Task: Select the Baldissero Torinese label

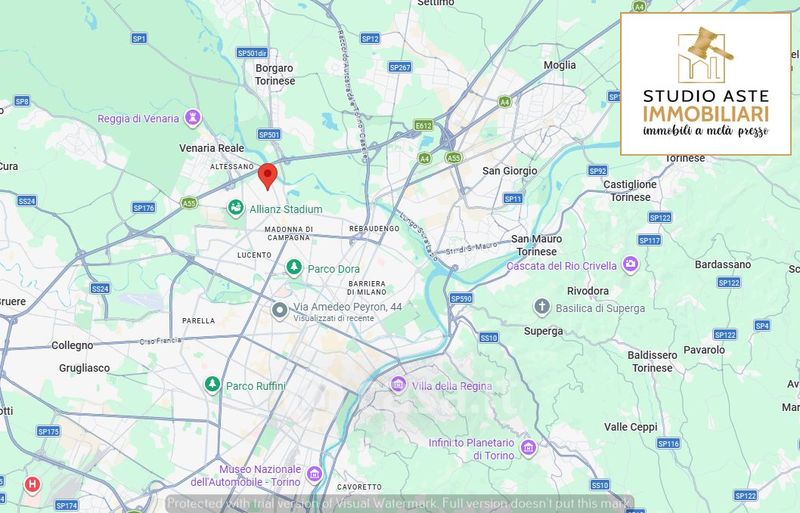Action: coord(653,361)
